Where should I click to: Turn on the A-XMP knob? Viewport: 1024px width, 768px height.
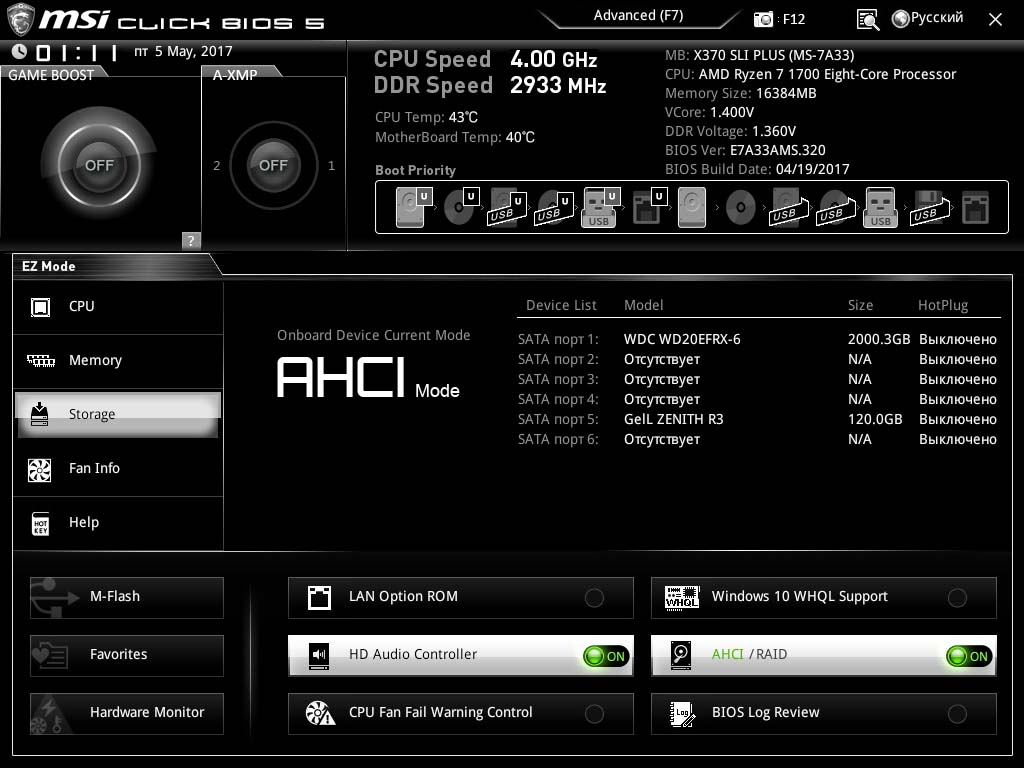pos(273,165)
